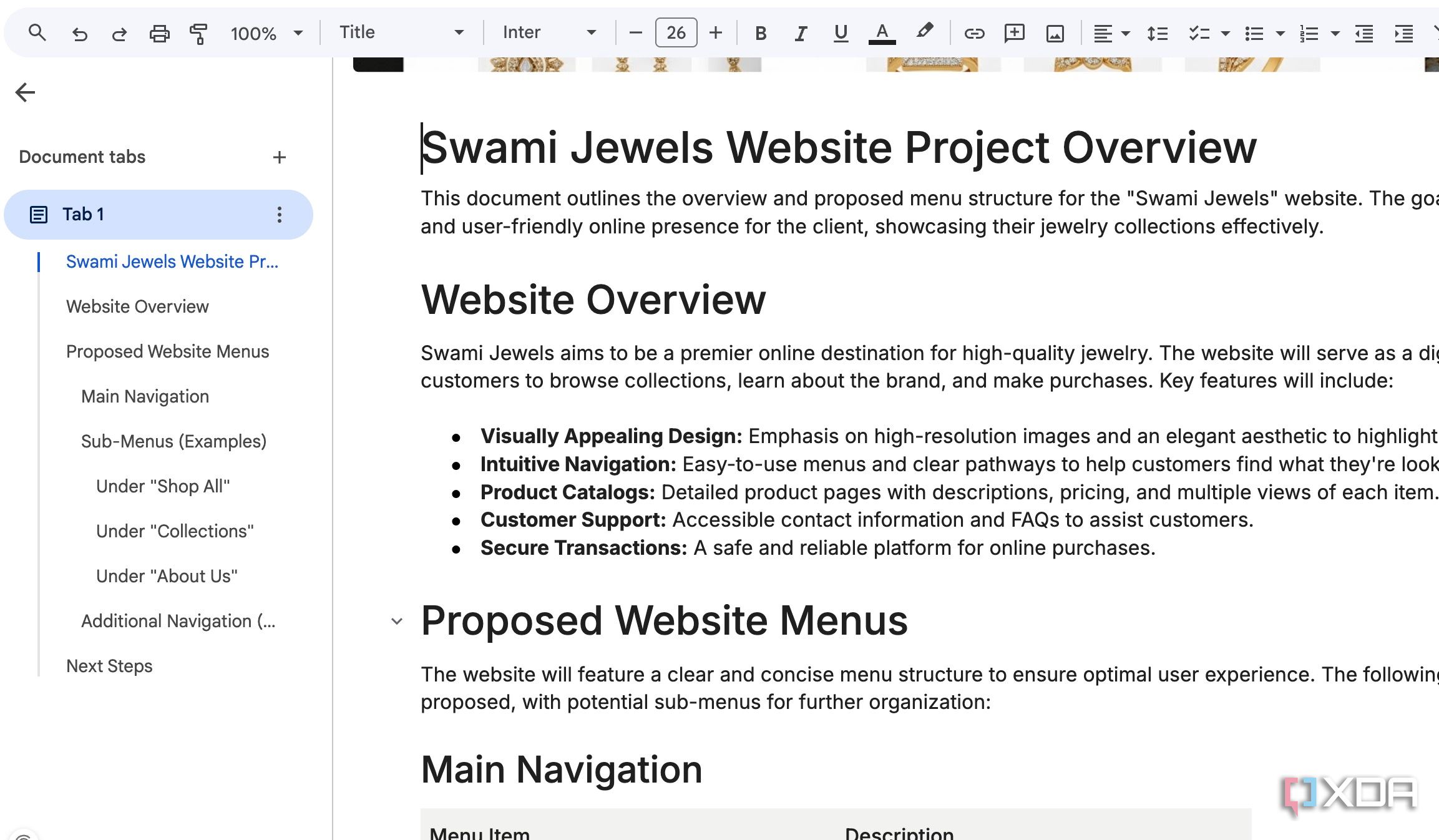Navigate to Next Steps outline entry

click(109, 666)
